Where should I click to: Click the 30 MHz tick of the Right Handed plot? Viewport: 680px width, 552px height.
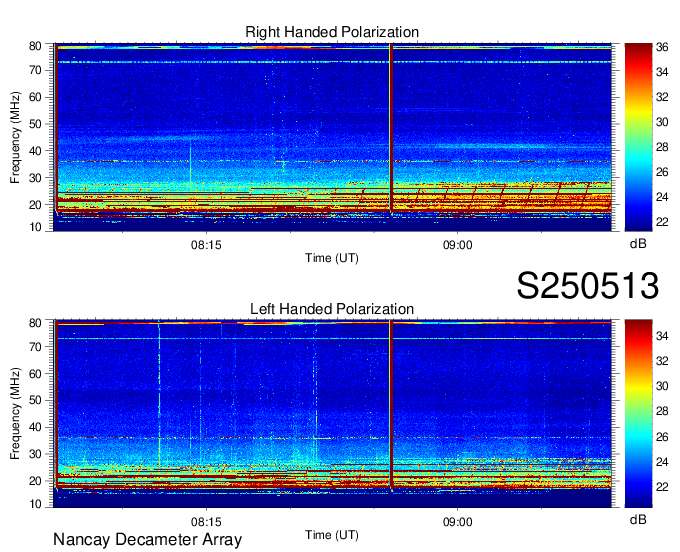[x=35, y=178]
